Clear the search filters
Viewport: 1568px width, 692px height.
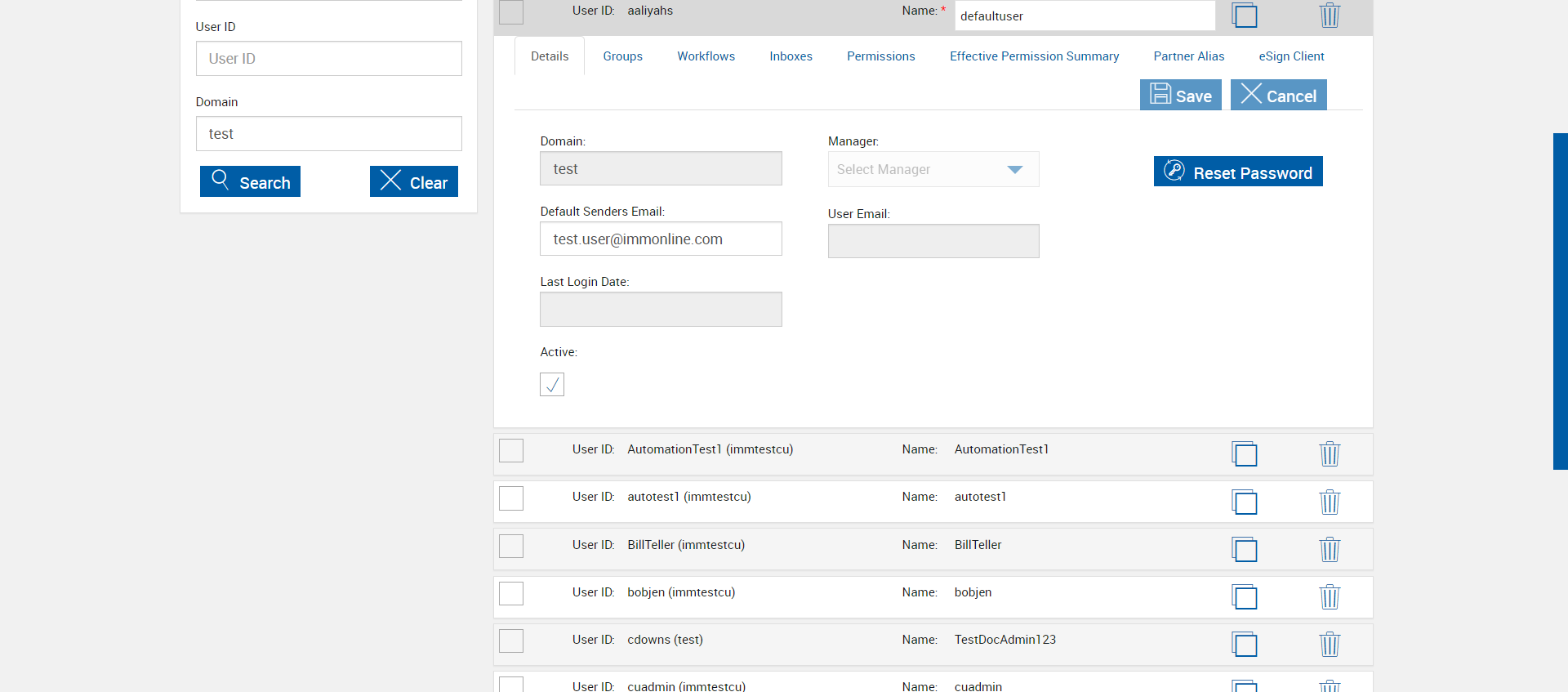click(x=413, y=181)
